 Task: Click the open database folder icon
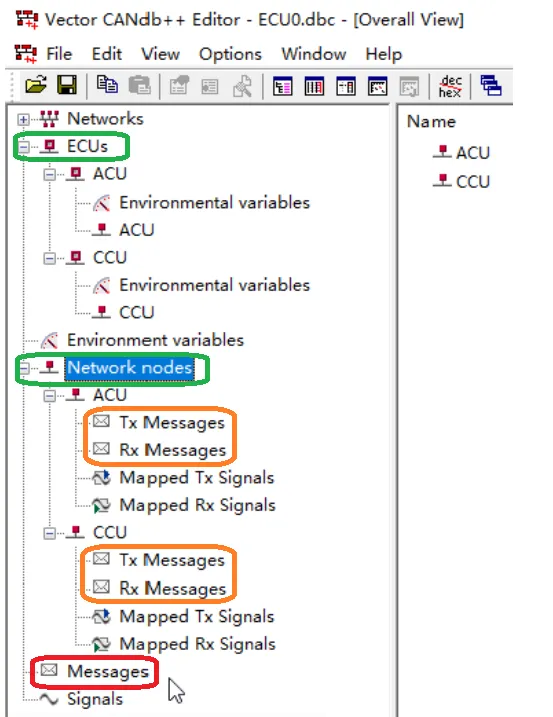coord(36,85)
